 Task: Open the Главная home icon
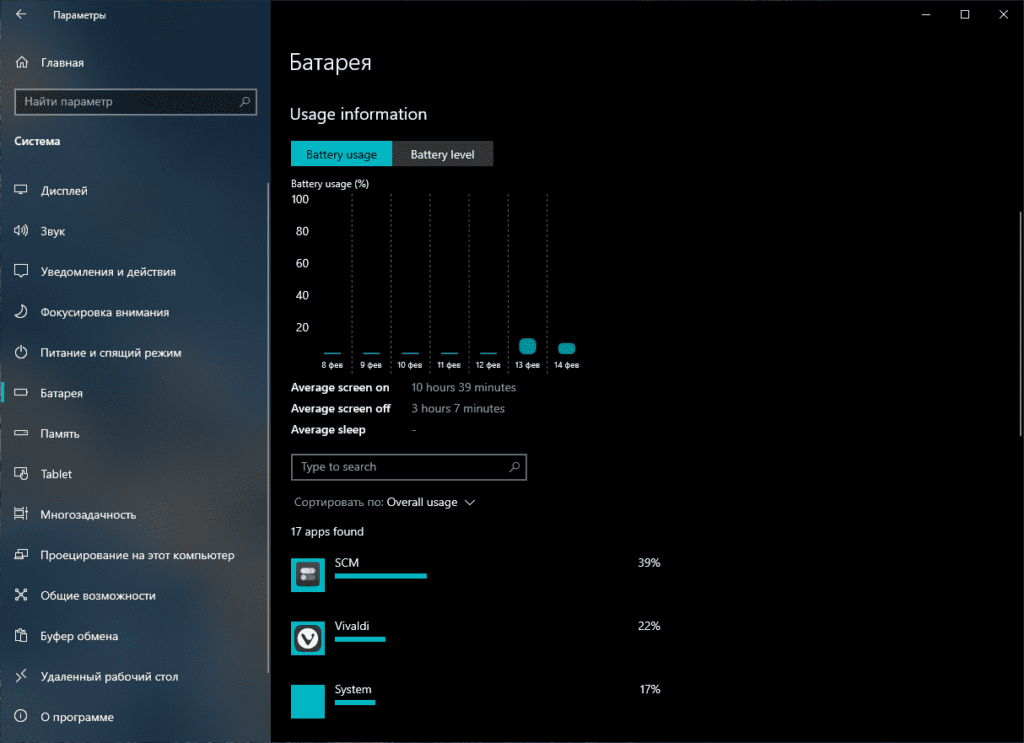pyautogui.click(x=22, y=62)
